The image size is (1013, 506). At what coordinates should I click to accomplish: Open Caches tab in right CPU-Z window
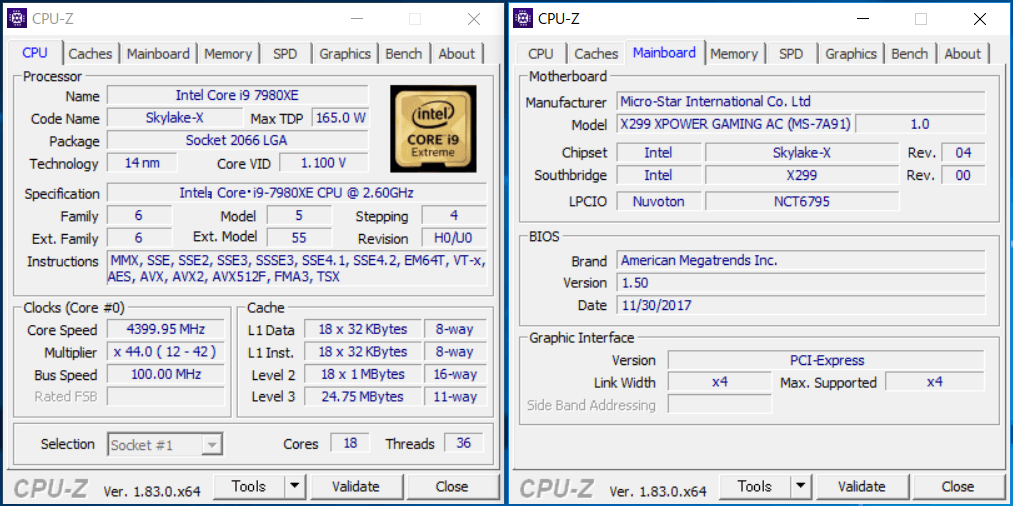596,54
